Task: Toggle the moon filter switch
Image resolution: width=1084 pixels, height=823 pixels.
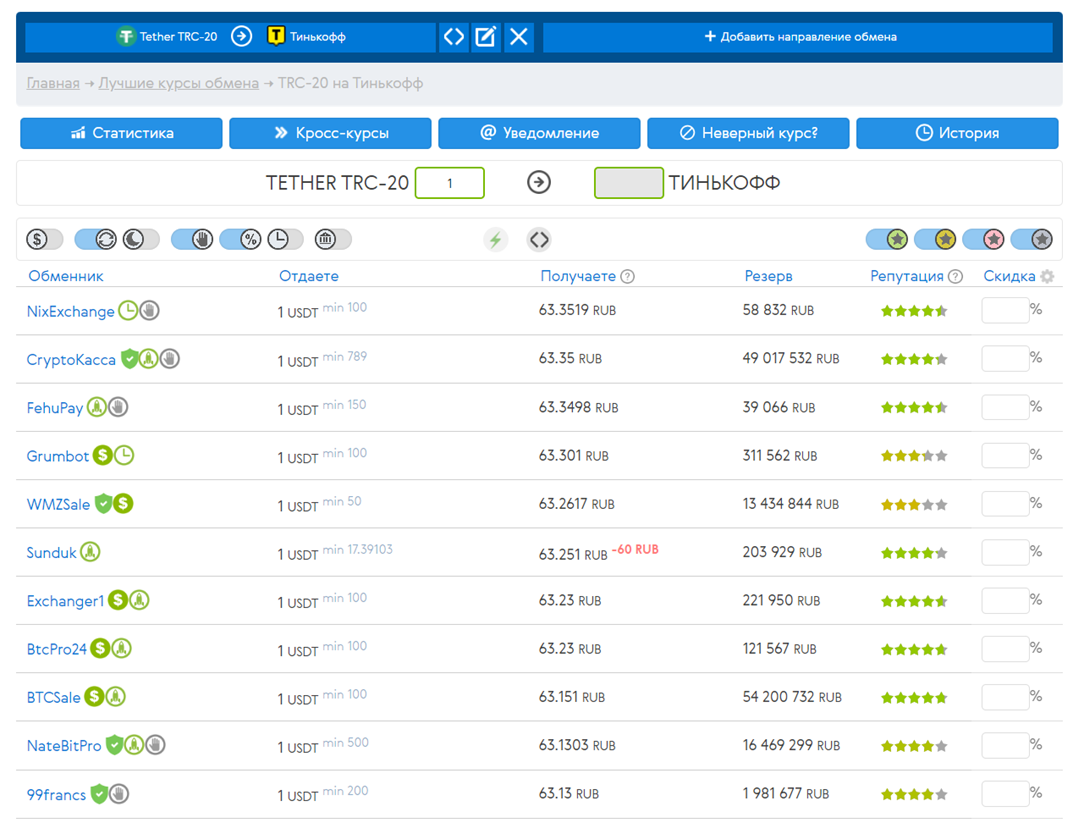Action: tap(141, 240)
